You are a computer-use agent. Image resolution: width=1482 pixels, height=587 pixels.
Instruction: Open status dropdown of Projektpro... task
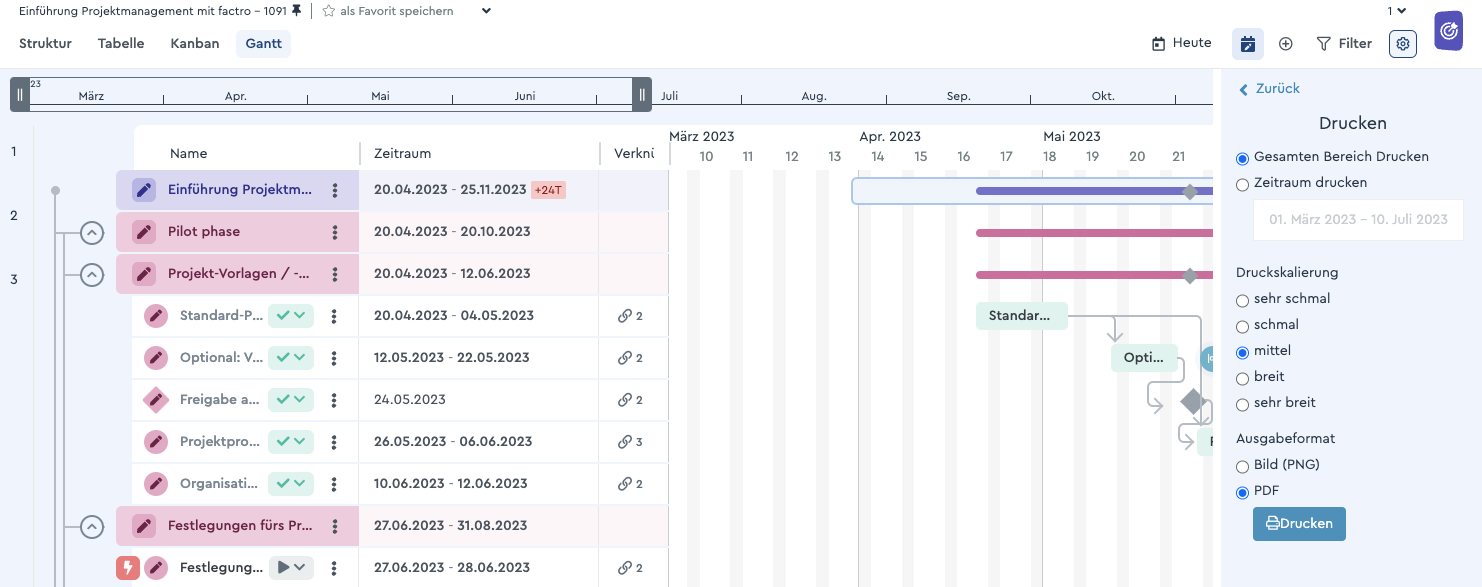coord(291,442)
